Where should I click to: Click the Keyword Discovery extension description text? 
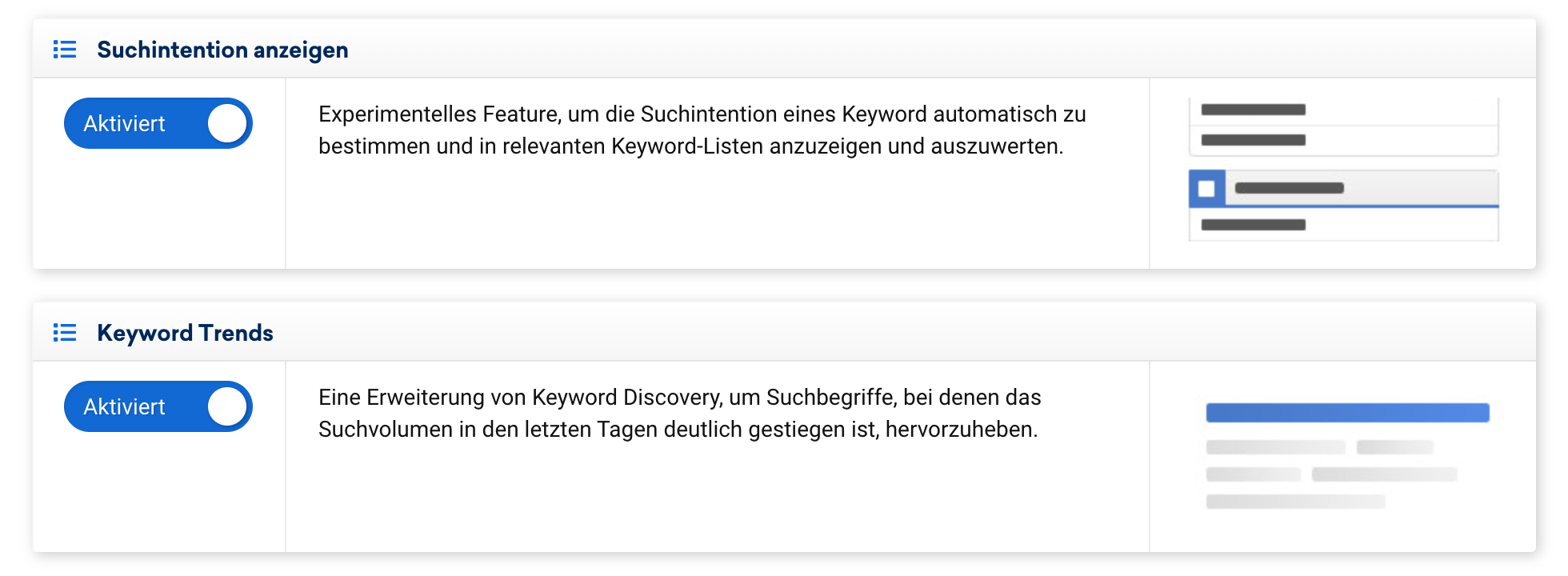679,414
